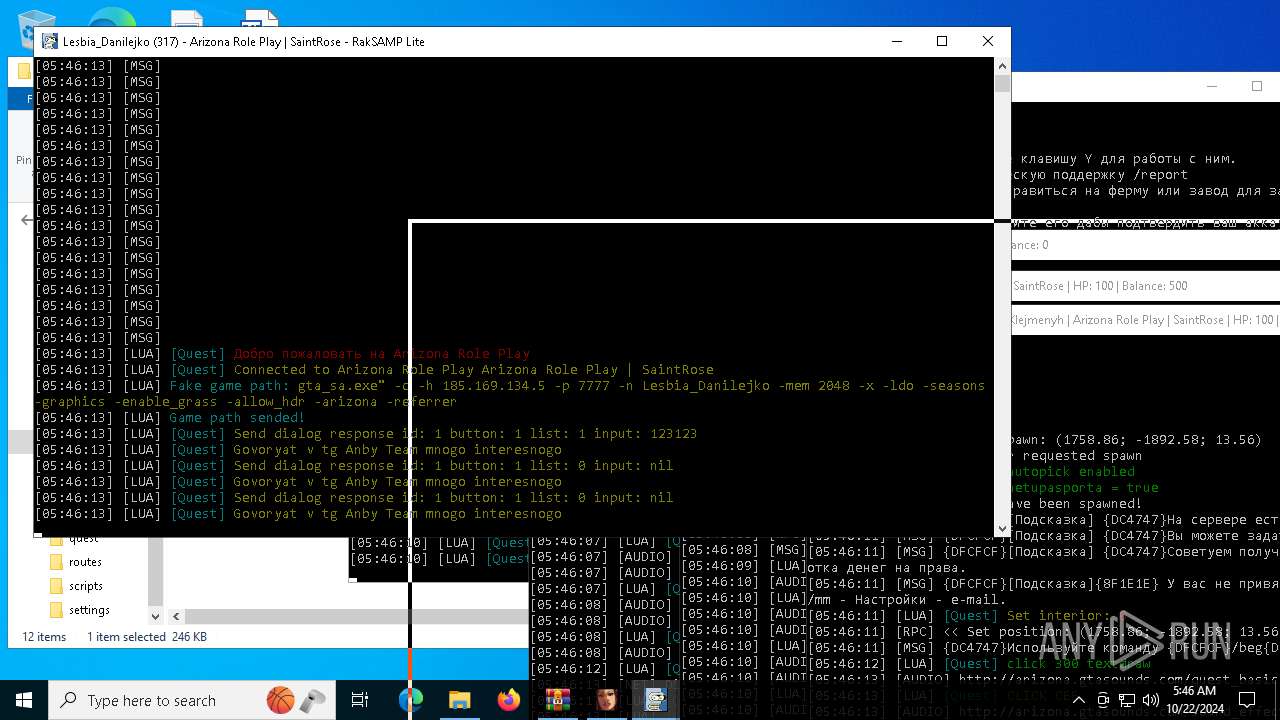1280x720 pixels.
Task: Click the 'SaintRose | HP: 100 | Balance: 500' title
Action: 1100,286
